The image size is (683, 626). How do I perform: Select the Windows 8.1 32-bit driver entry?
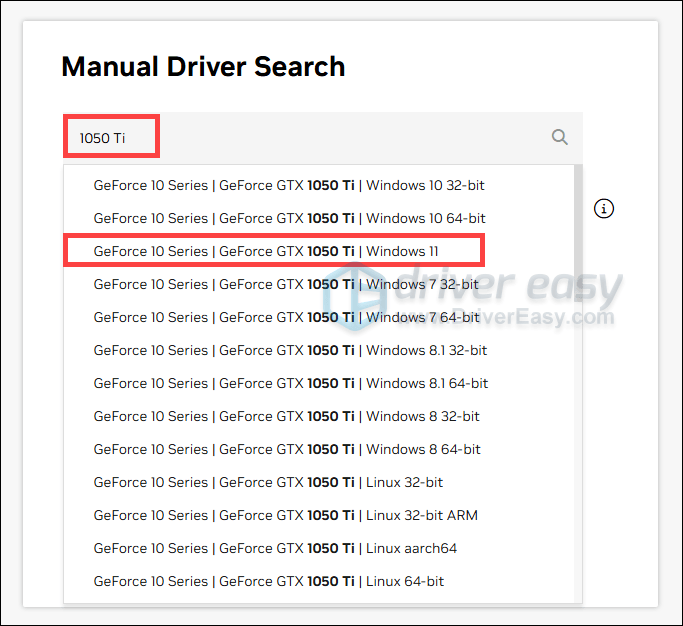click(290, 350)
